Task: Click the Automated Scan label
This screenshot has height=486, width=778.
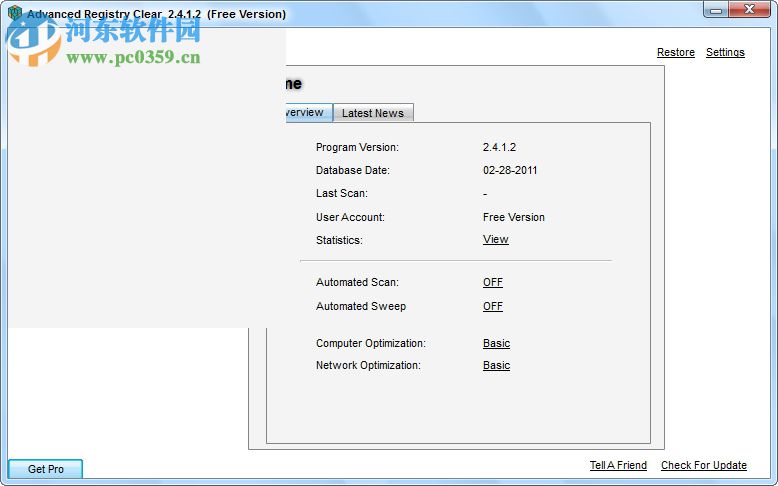Action: 357,282
